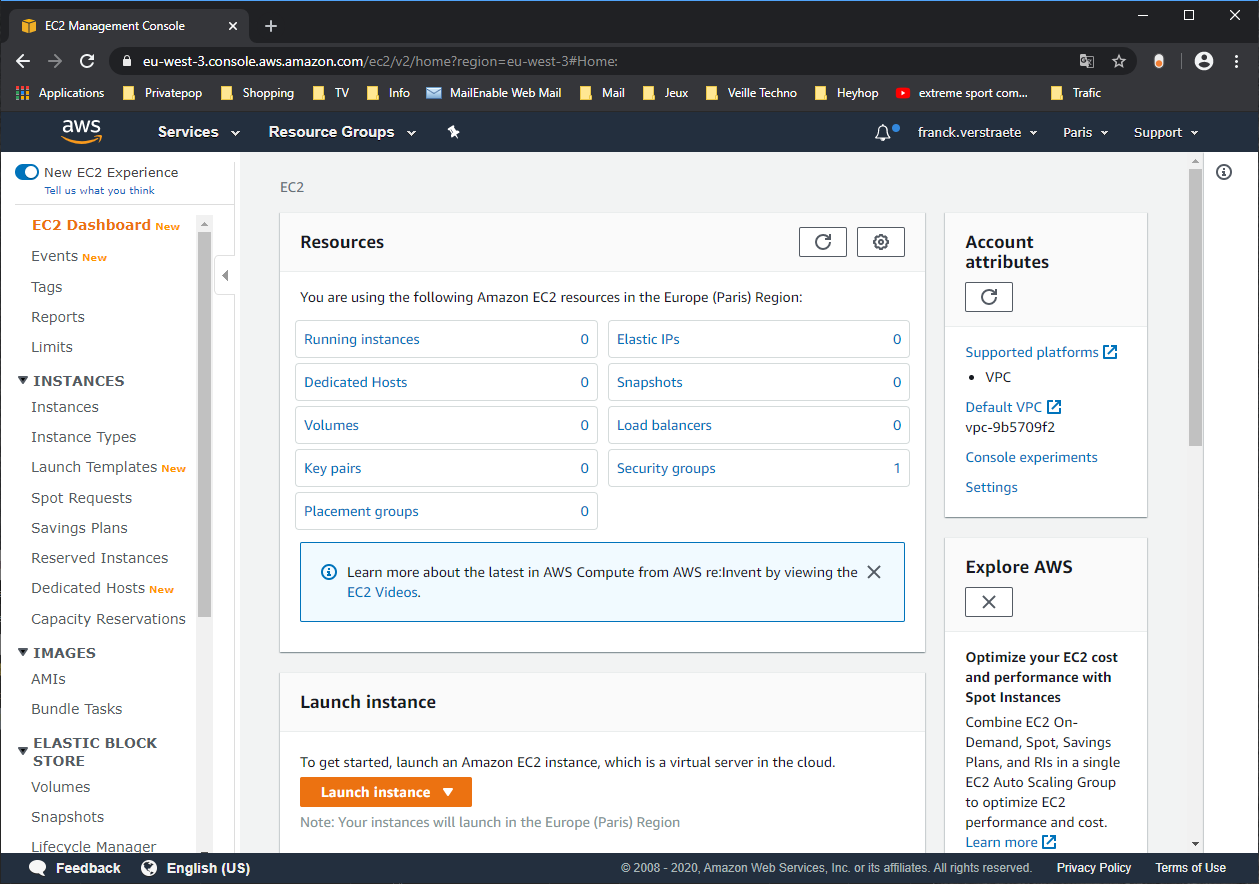Open AMIs in sidebar
The image size is (1259, 884).
pos(48,679)
